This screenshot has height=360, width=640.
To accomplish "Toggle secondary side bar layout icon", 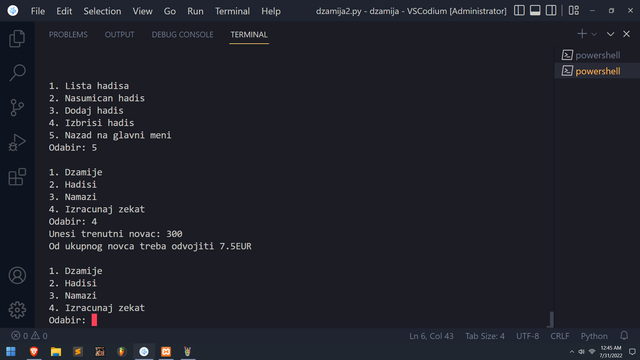I will [x=551, y=11].
